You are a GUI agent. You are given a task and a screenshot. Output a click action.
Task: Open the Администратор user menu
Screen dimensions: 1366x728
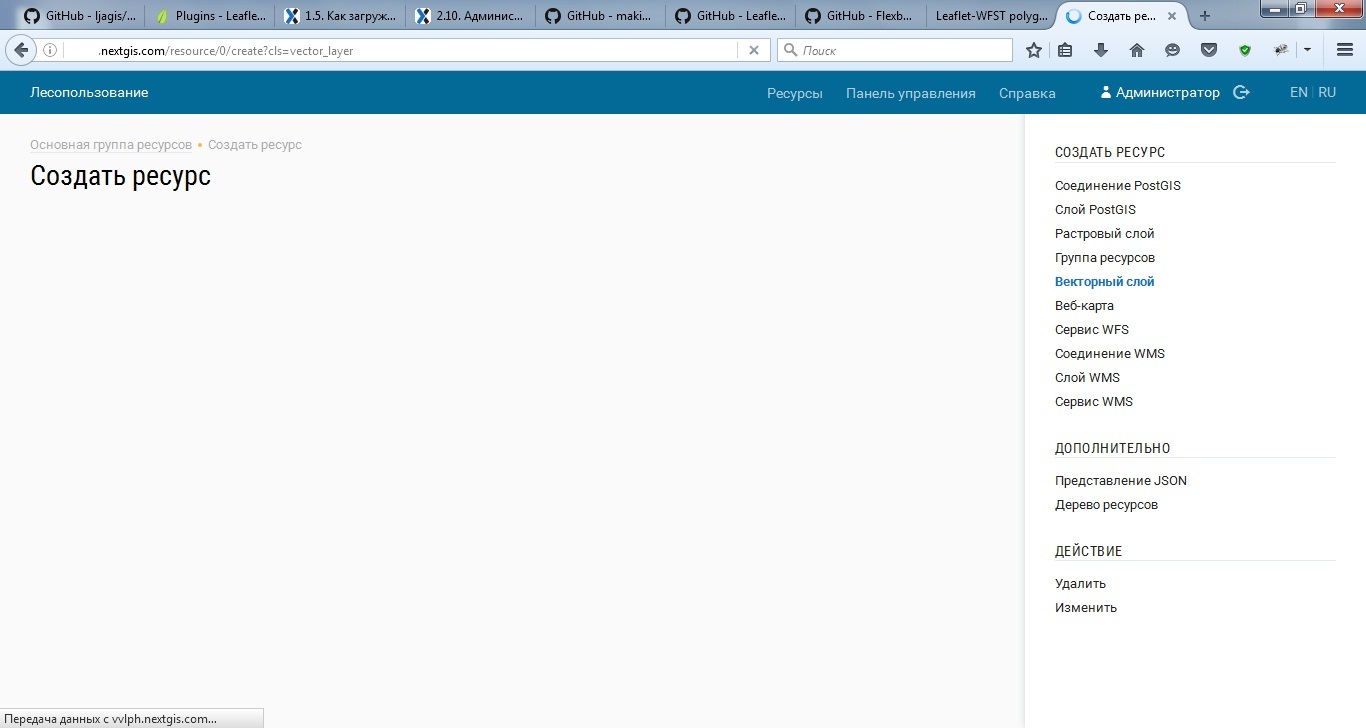[1160, 92]
